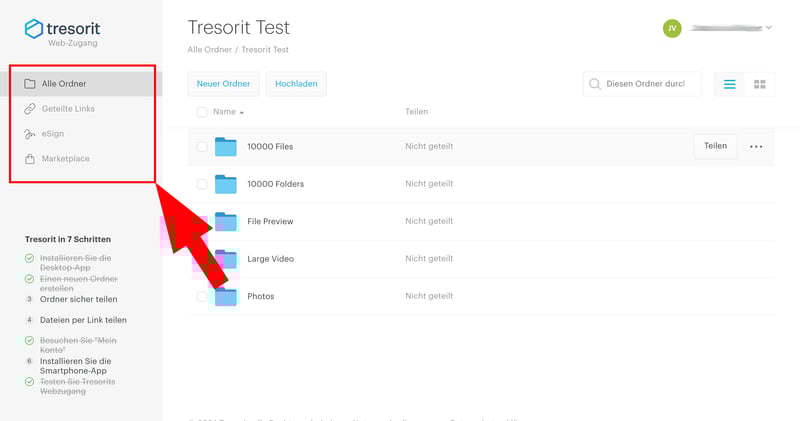Click the JV user avatar
Viewport: 800px width, 421px height.
pos(672,28)
